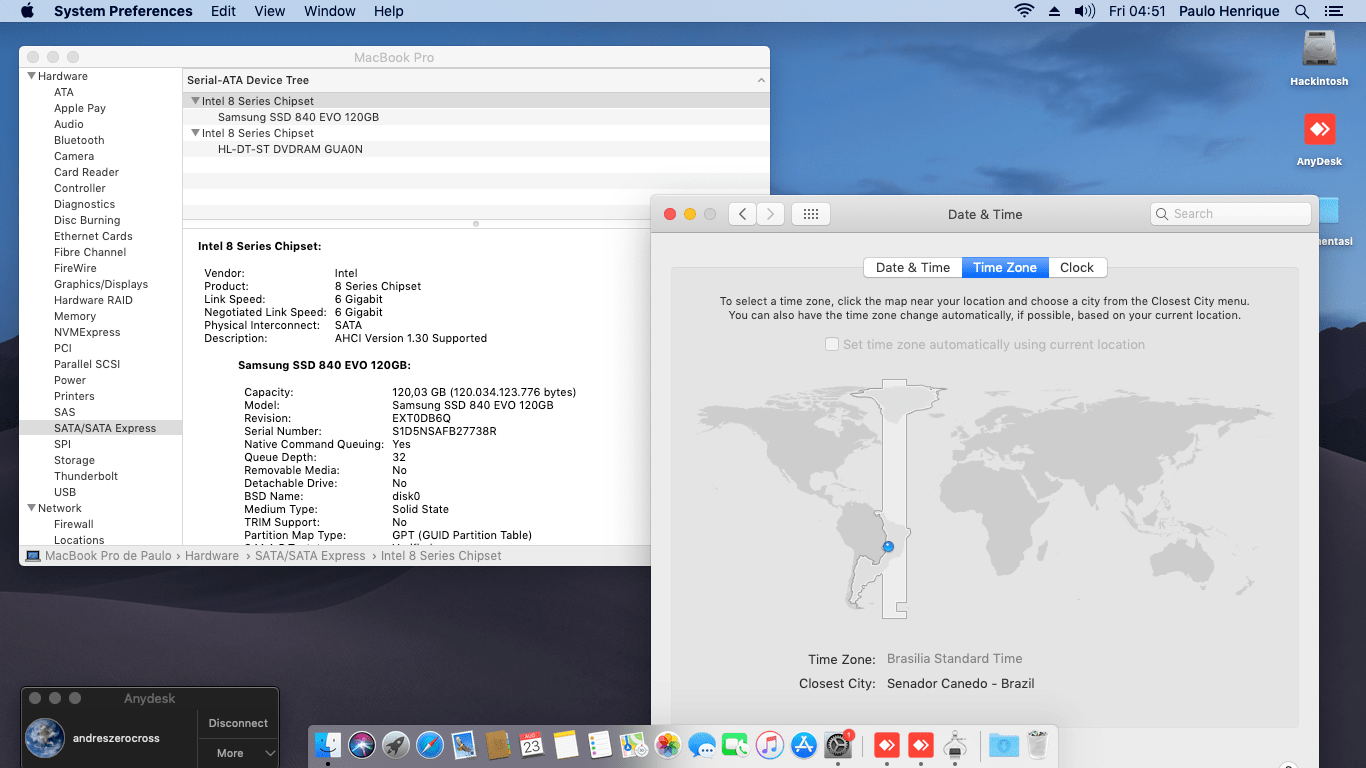The height and width of the screenshot is (768, 1366).
Task: Open the Mail app in Dock
Action: pos(464,745)
